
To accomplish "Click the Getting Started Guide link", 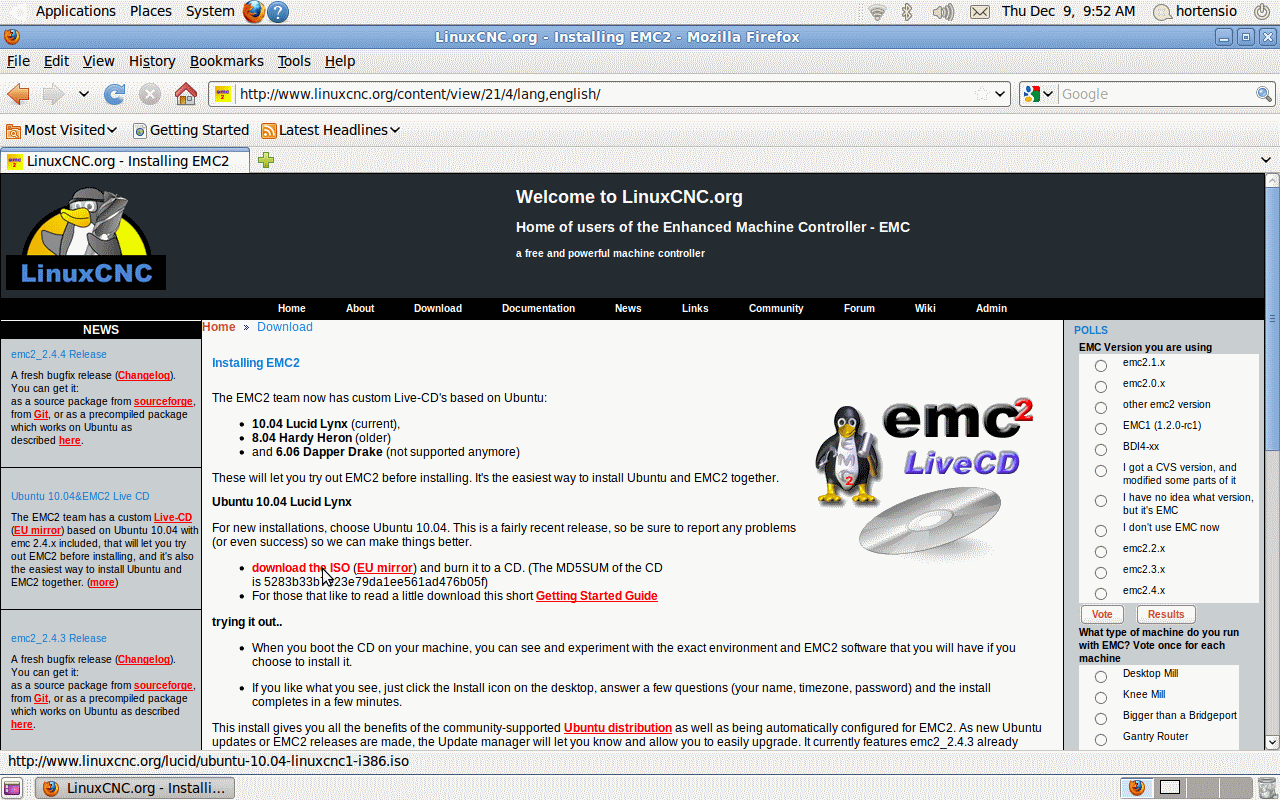I will [x=596, y=596].
